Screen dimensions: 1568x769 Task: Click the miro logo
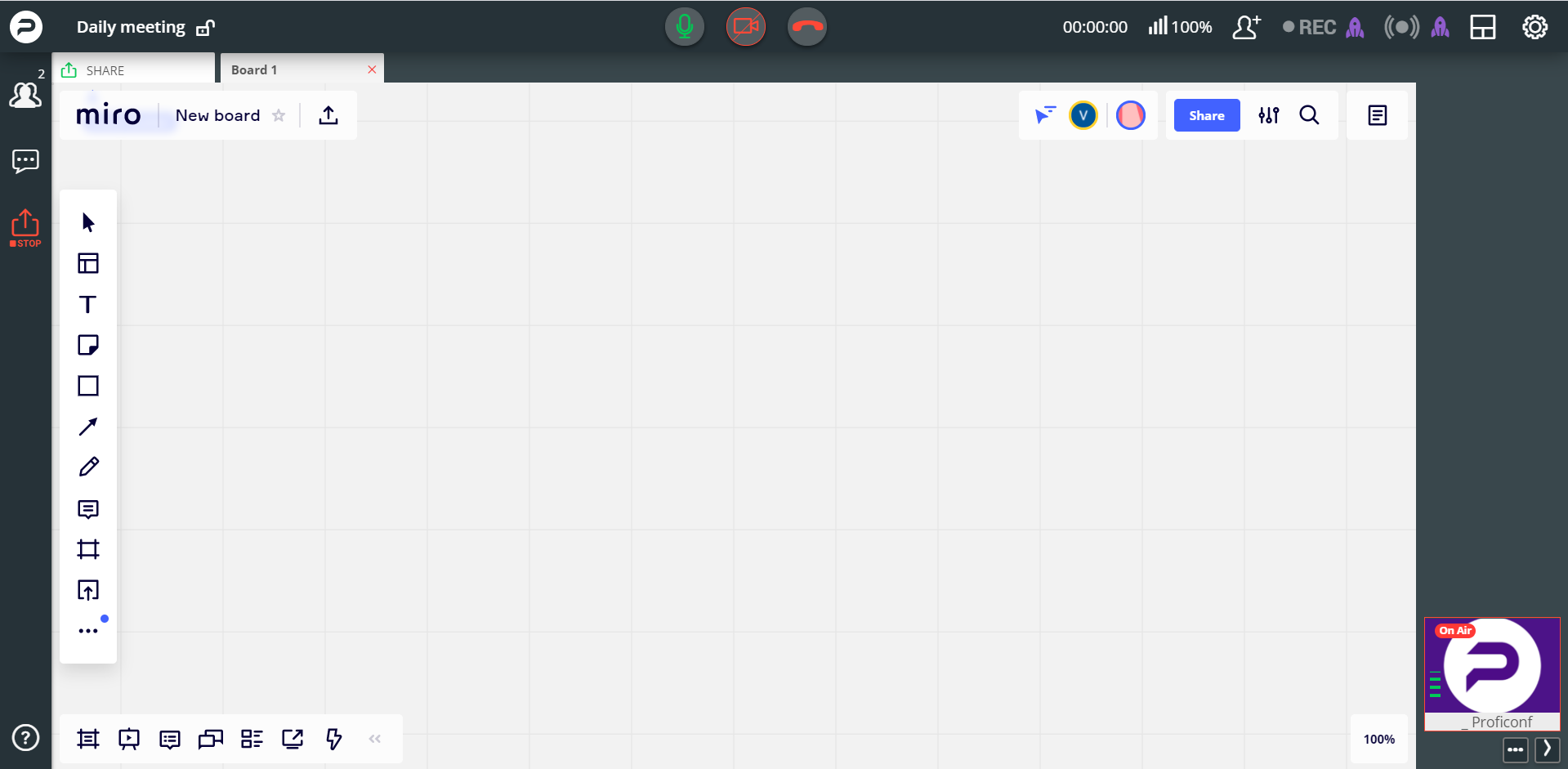tap(109, 114)
